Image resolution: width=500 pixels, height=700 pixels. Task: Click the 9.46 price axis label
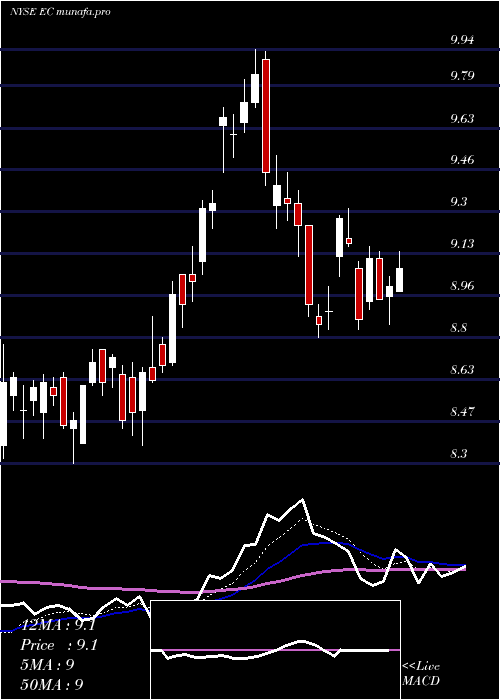tap(462, 159)
